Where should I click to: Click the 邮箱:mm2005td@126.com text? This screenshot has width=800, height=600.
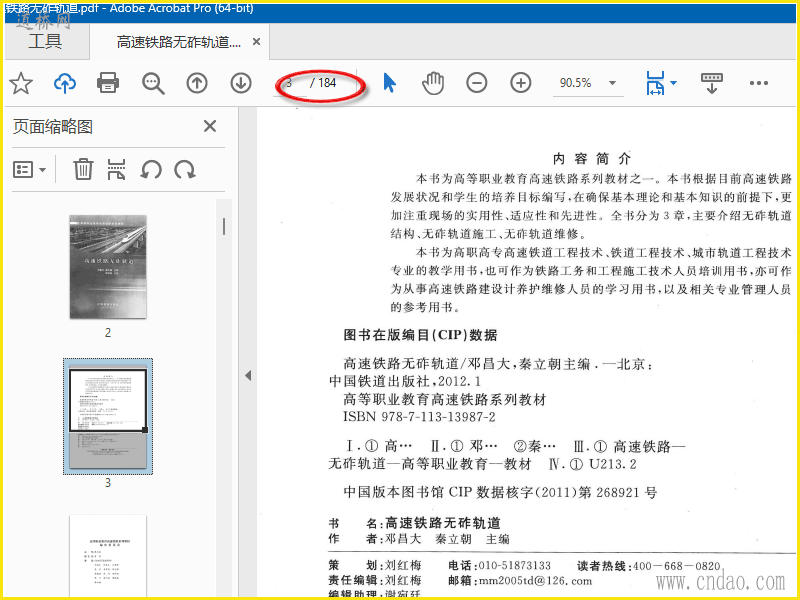point(520,581)
